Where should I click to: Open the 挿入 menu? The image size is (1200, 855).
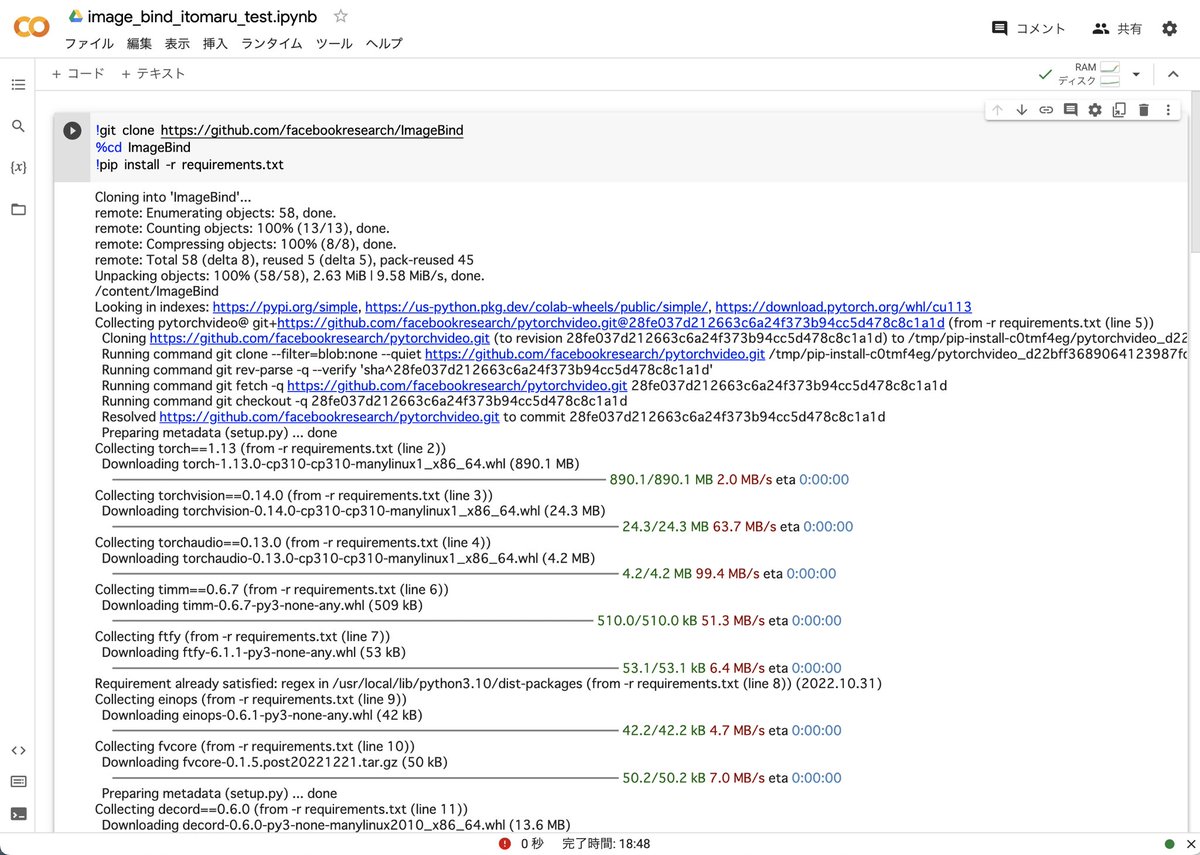pyautogui.click(x=215, y=44)
